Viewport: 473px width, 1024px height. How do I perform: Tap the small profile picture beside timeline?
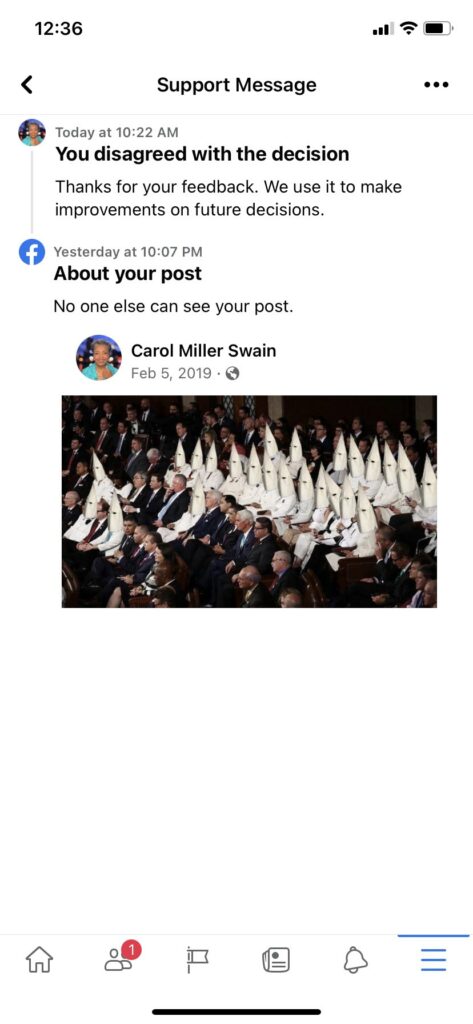click(31, 133)
